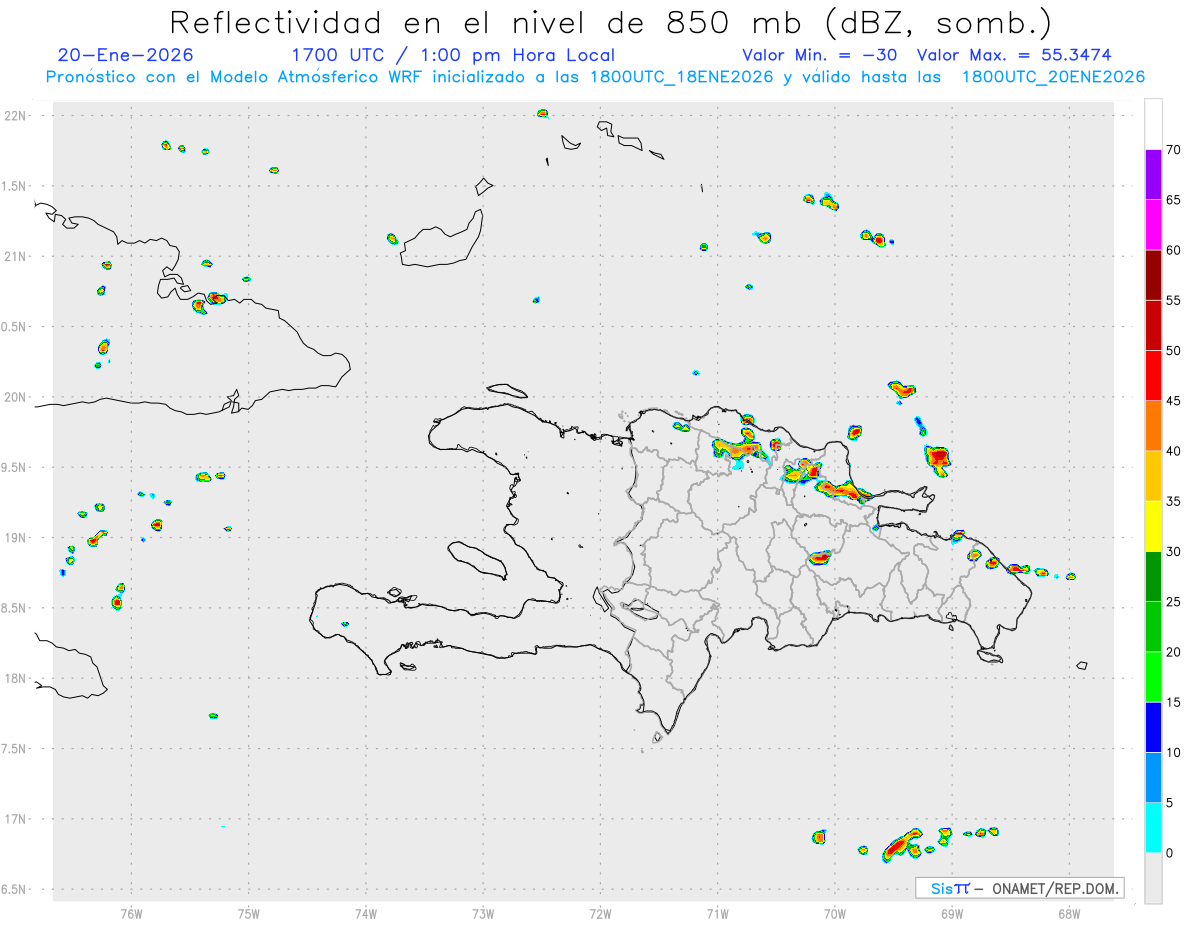
Task: Click the colorbar label '55'
Action: 1173,300
